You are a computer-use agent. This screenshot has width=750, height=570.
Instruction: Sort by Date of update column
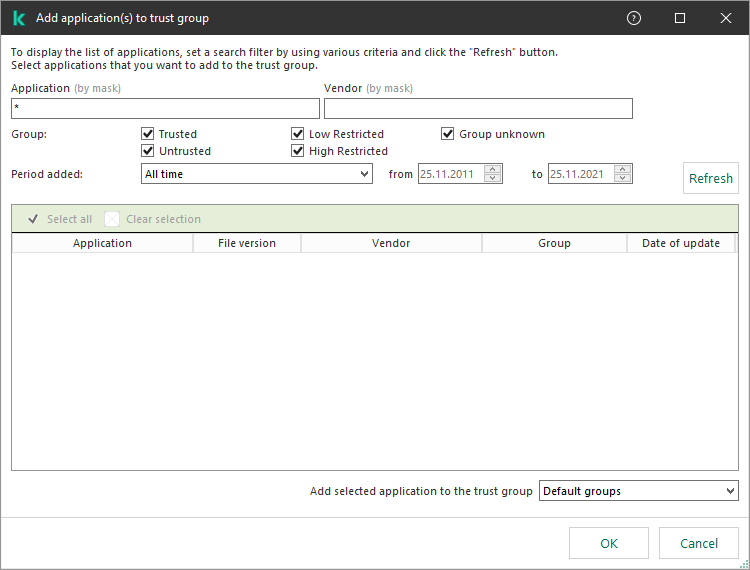click(x=681, y=243)
